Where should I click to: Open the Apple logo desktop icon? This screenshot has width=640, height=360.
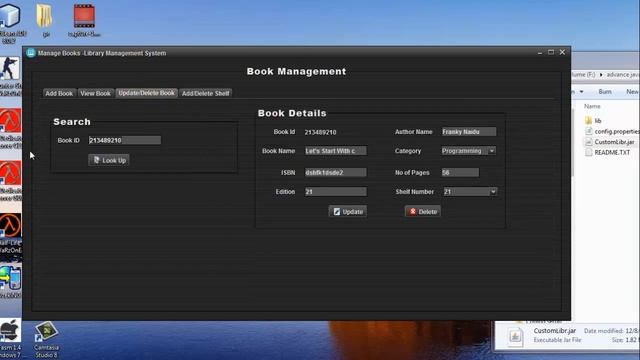pos(10,331)
